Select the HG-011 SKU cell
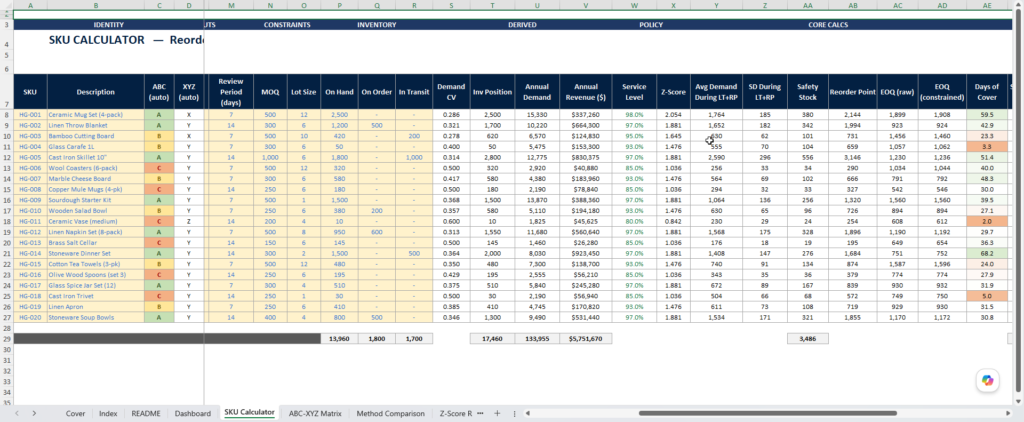 pyautogui.click(x=30, y=221)
